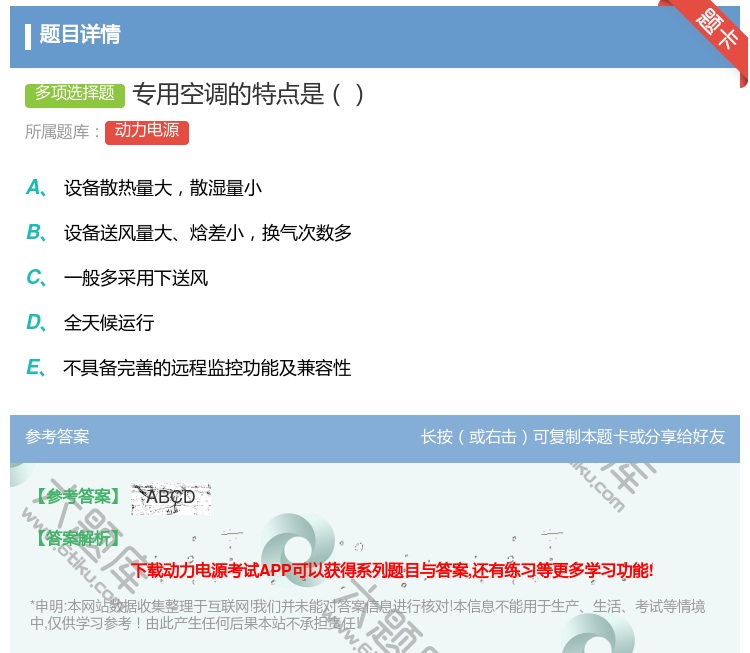750x653 pixels.
Task: Click the 多项选择题 green label
Action: tap(75, 94)
